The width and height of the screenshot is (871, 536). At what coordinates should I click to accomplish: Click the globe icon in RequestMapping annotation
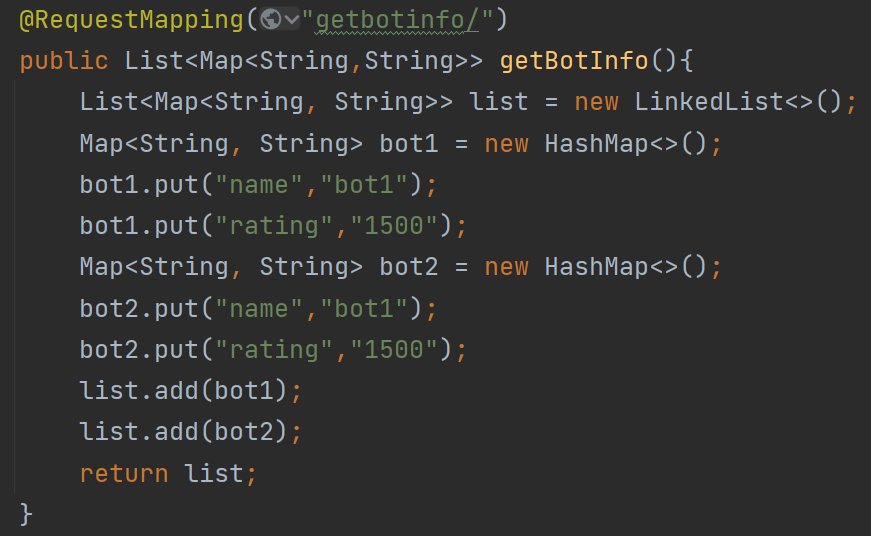coord(269,19)
